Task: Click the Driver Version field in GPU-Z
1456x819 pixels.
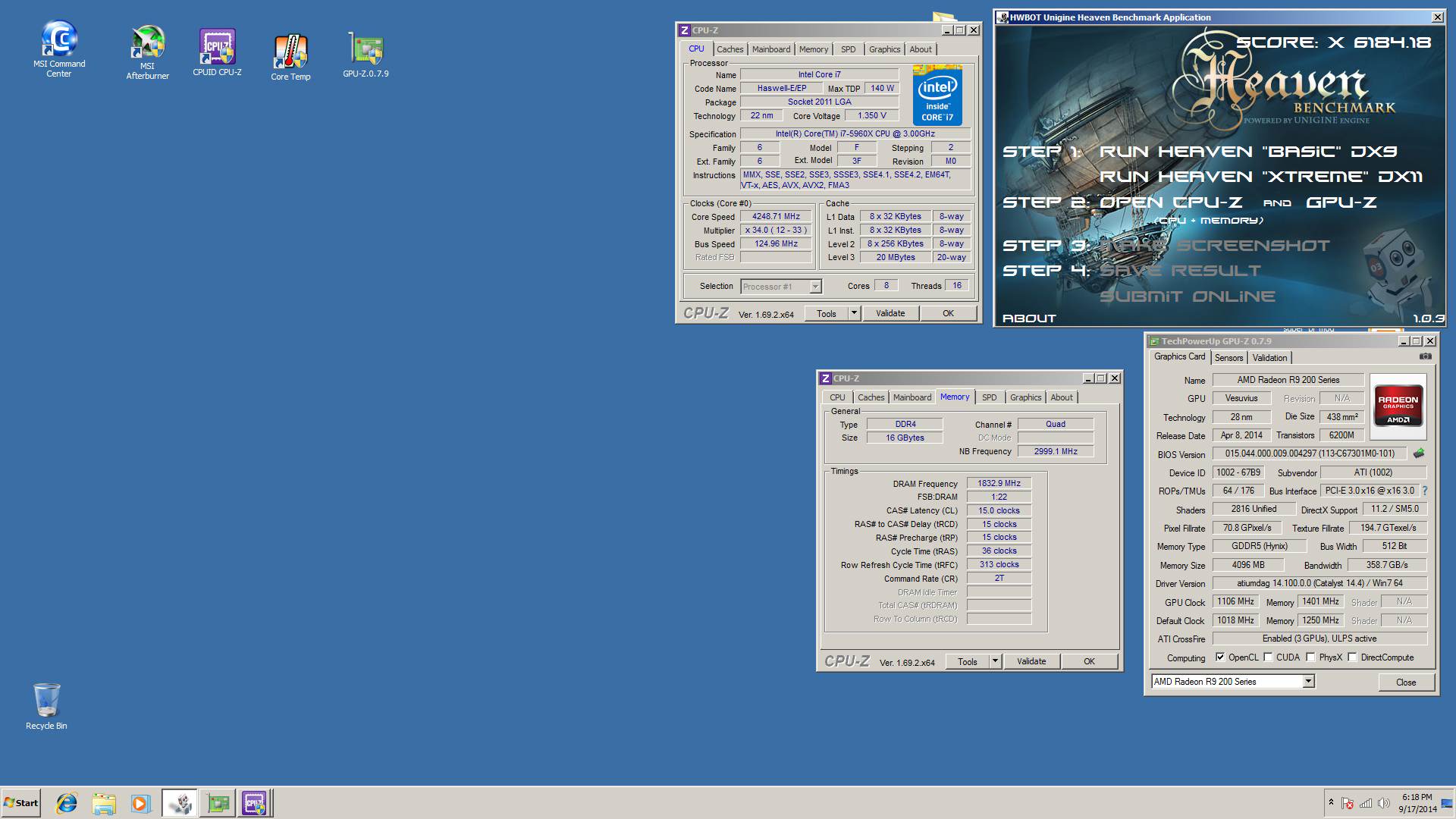Action: pos(1319,583)
